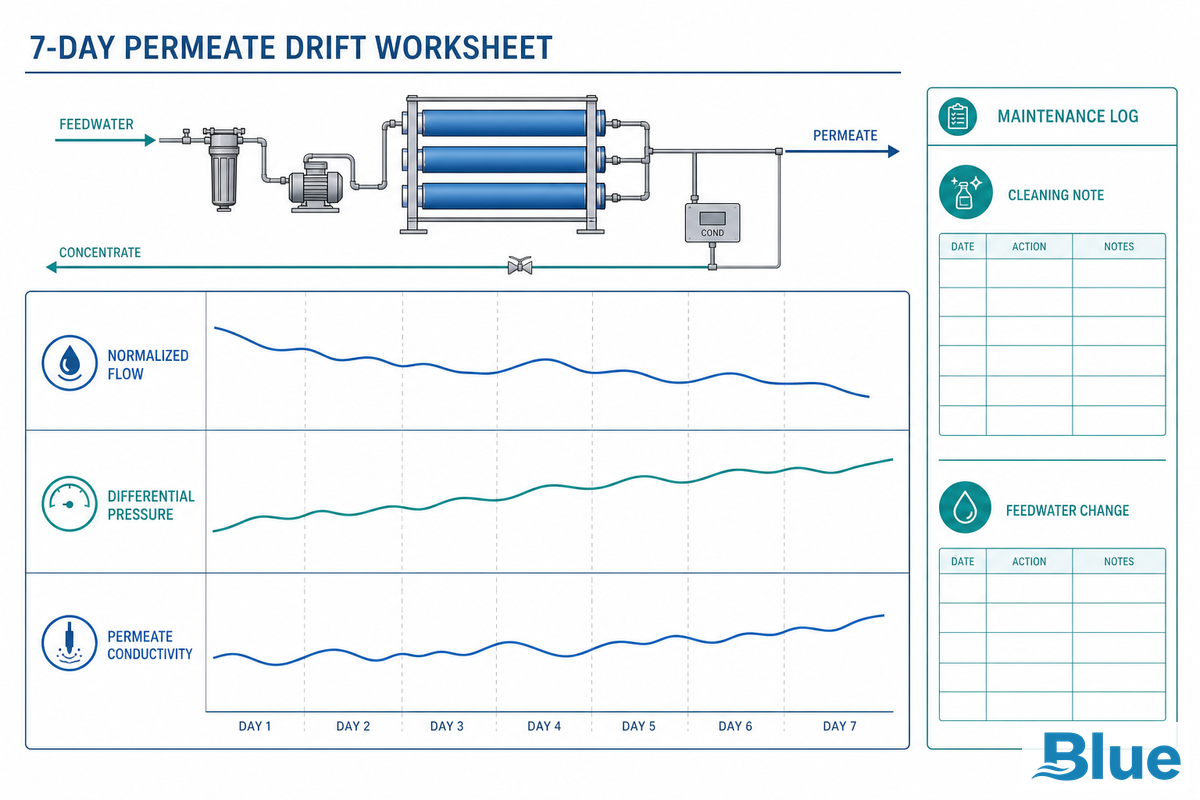Click the cartridge filter housing in the diagram

(222, 170)
